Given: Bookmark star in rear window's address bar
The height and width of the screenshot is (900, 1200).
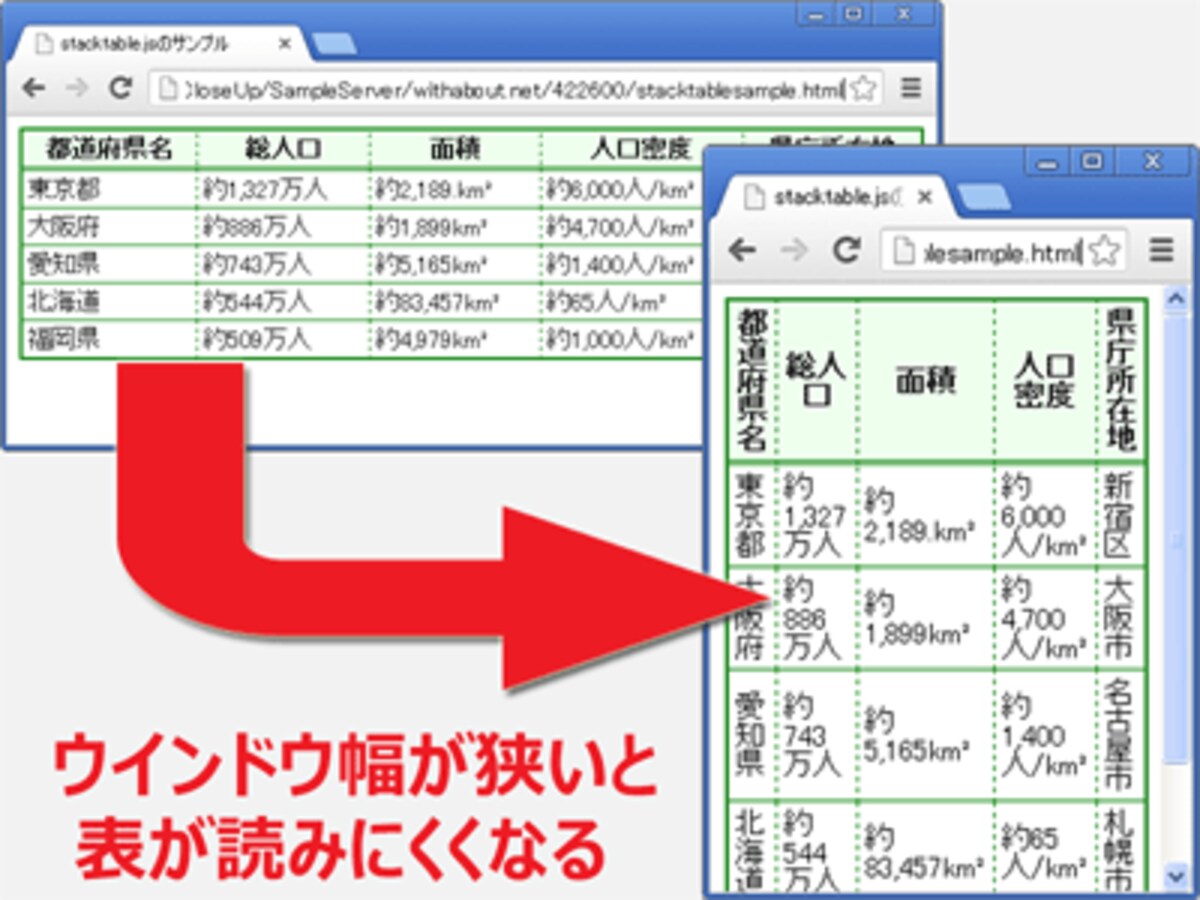Looking at the screenshot, I should coord(864,89).
